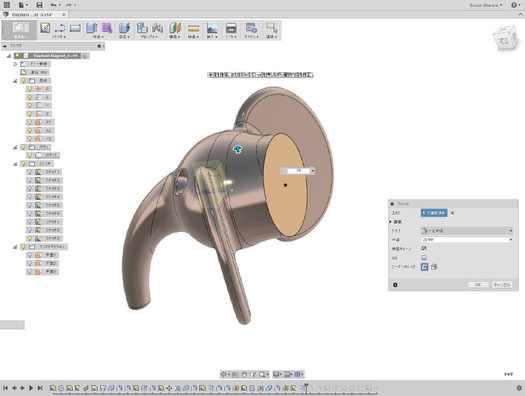Click the Extrude tool icon
This screenshot has height=396, width=525.
(91, 27)
